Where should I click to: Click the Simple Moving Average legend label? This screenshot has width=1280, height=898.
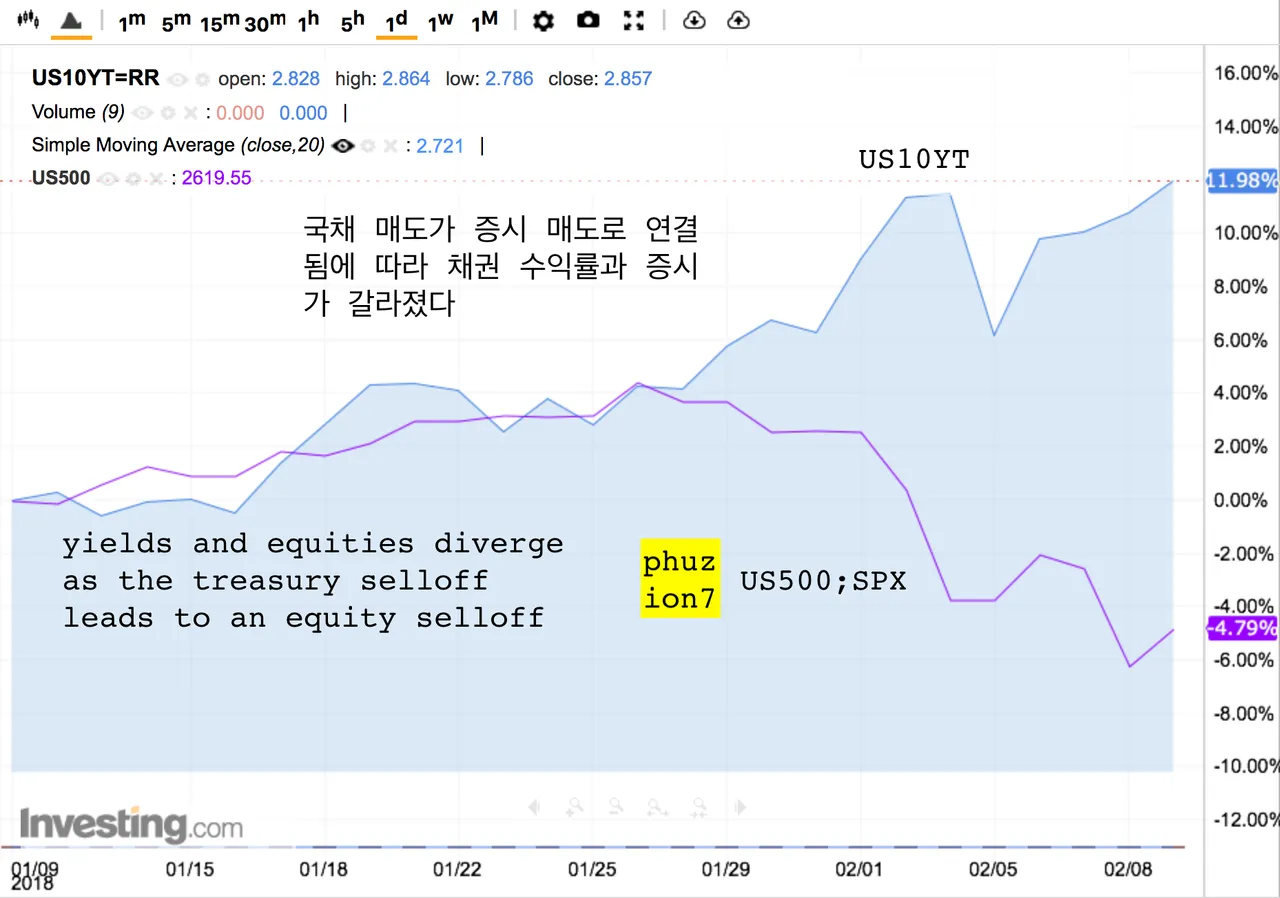pos(178,146)
